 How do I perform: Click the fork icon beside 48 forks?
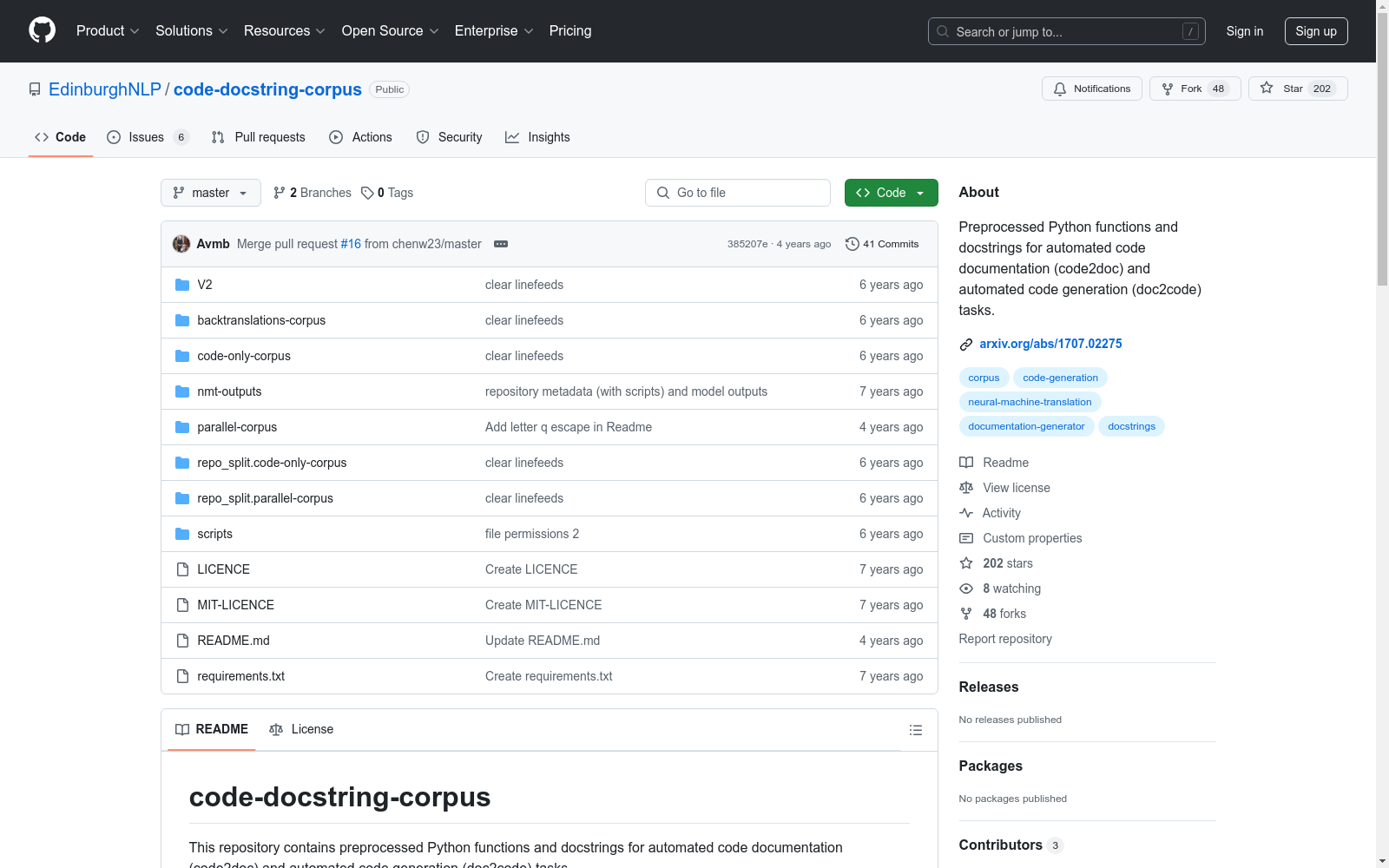pyautogui.click(x=966, y=614)
